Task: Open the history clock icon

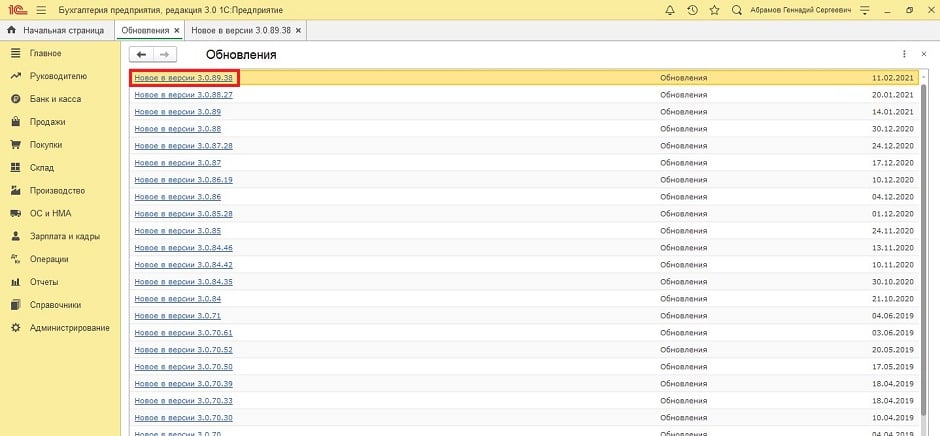Action: coord(692,10)
